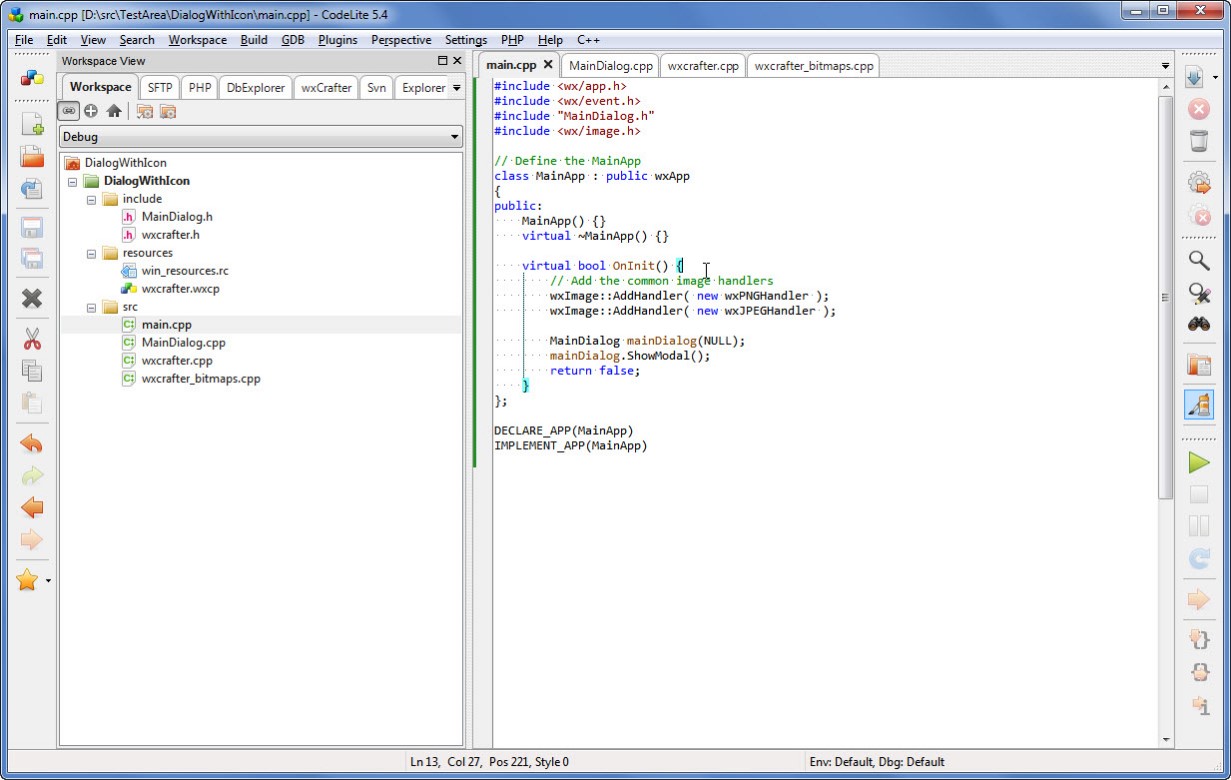Viewport: 1231px width, 780px height.
Task: Click the scissors Cut icon
Action: [x=32, y=339]
